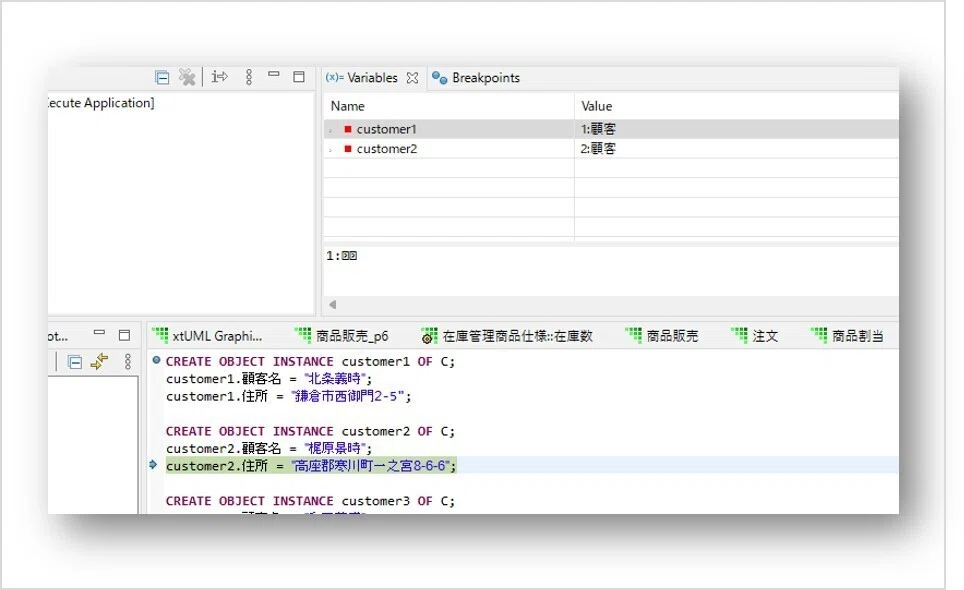964x590 pixels.
Task: Click line CREATE OBJECT INSTANCE customer1
Action: point(310,361)
